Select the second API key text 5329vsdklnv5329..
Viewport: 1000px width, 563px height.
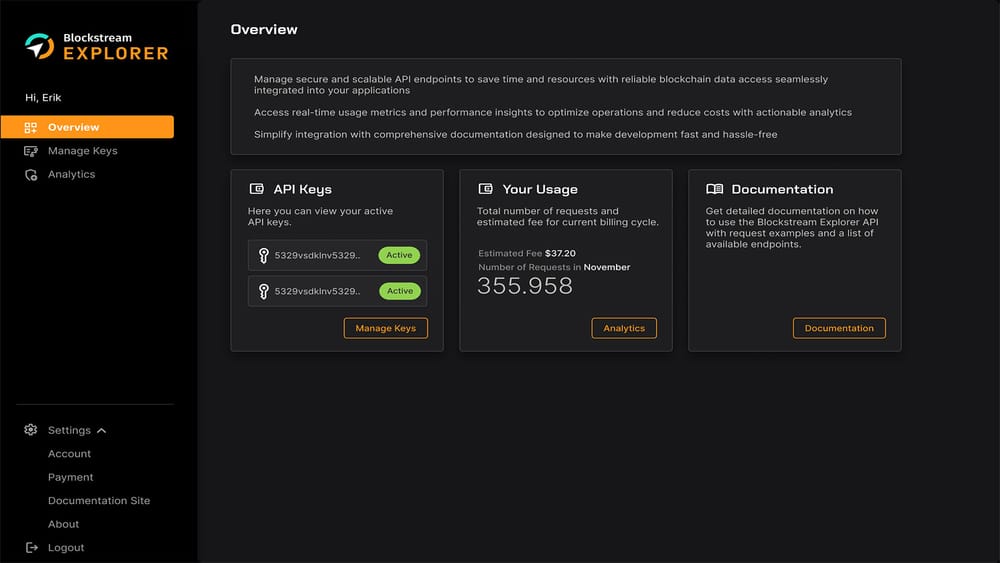coord(317,291)
